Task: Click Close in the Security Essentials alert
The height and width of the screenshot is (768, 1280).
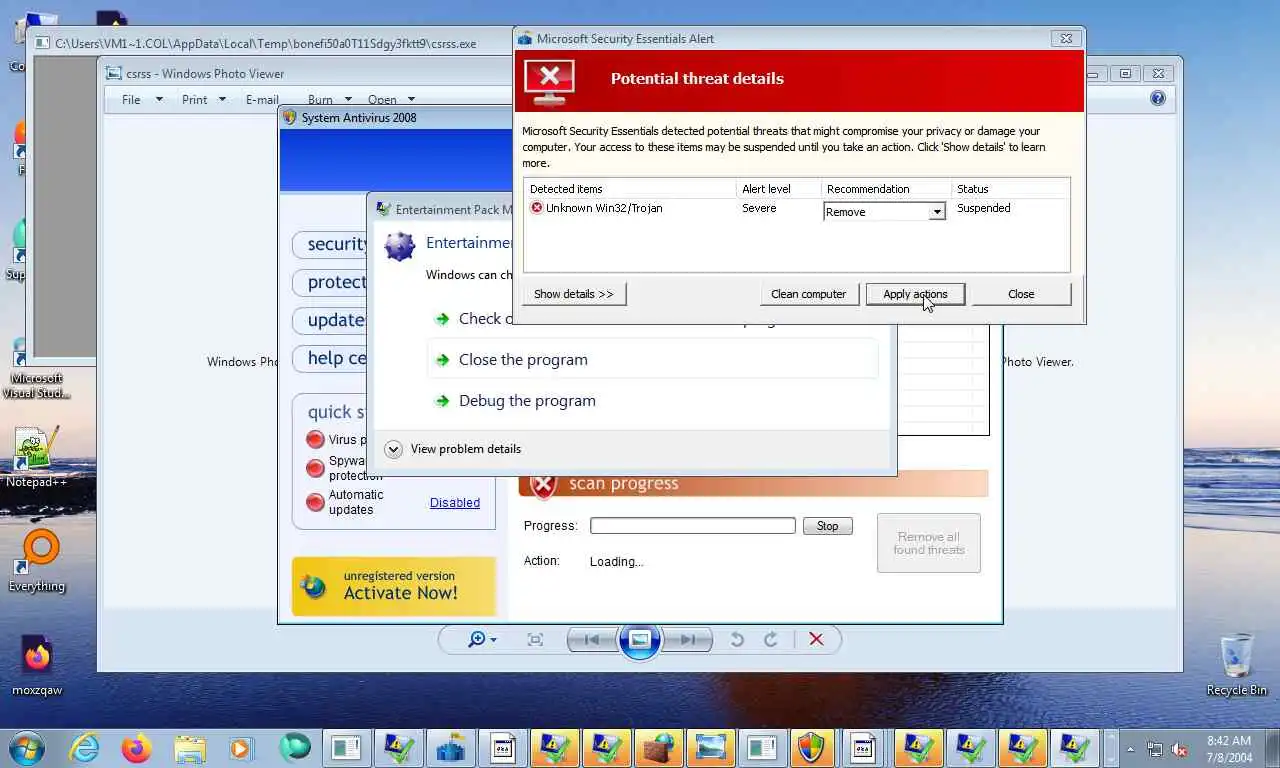Action: (1021, 294)
